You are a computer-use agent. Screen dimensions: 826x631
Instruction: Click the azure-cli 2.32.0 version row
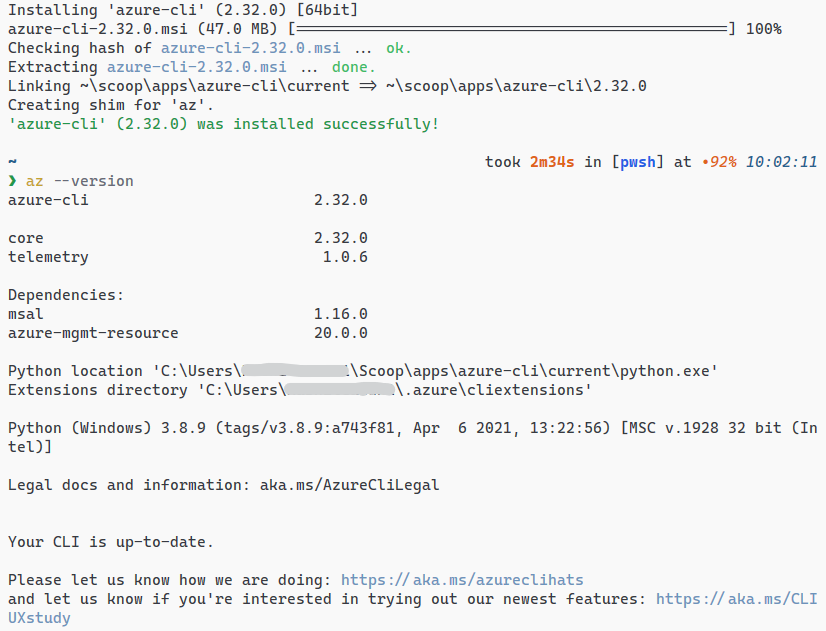(x=188, y=200)
